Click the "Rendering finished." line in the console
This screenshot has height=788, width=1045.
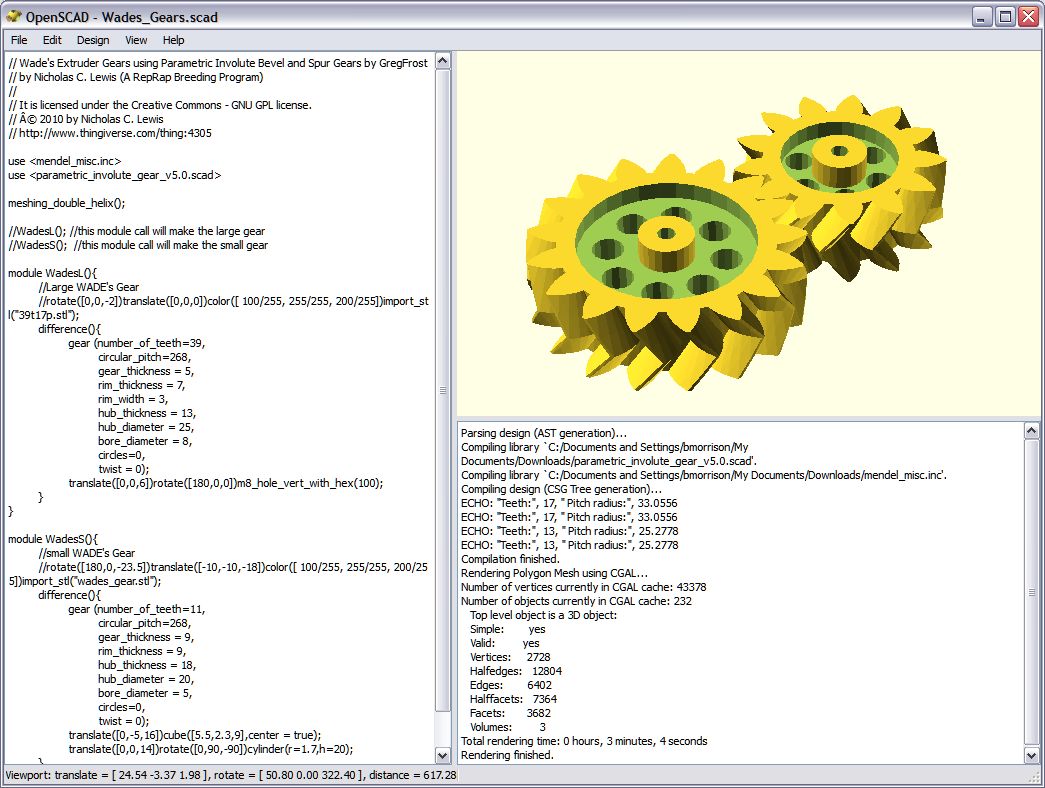pos(507,755)
